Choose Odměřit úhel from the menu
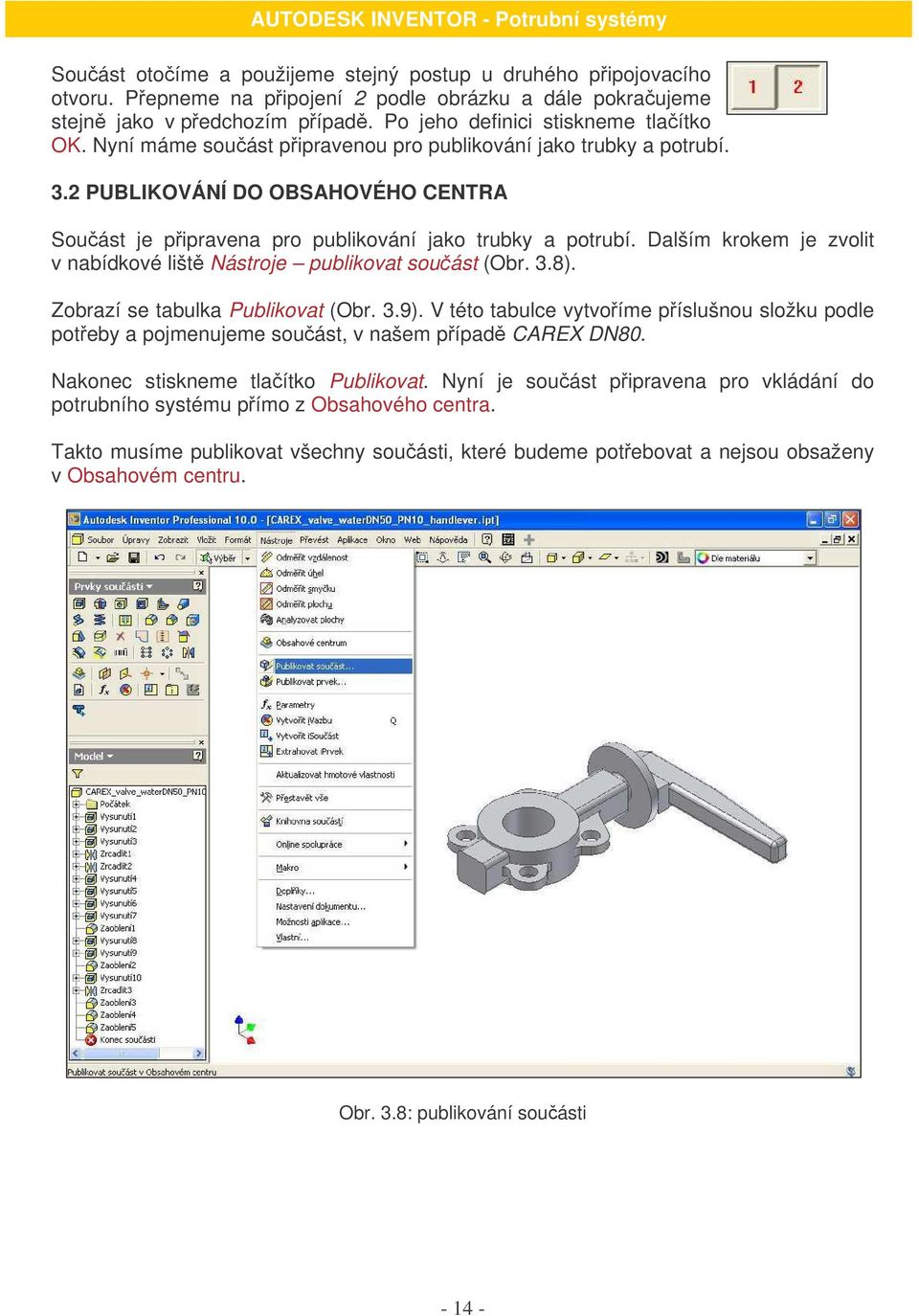This screenshot has width=919, height=1316. (x=336, y=573)
